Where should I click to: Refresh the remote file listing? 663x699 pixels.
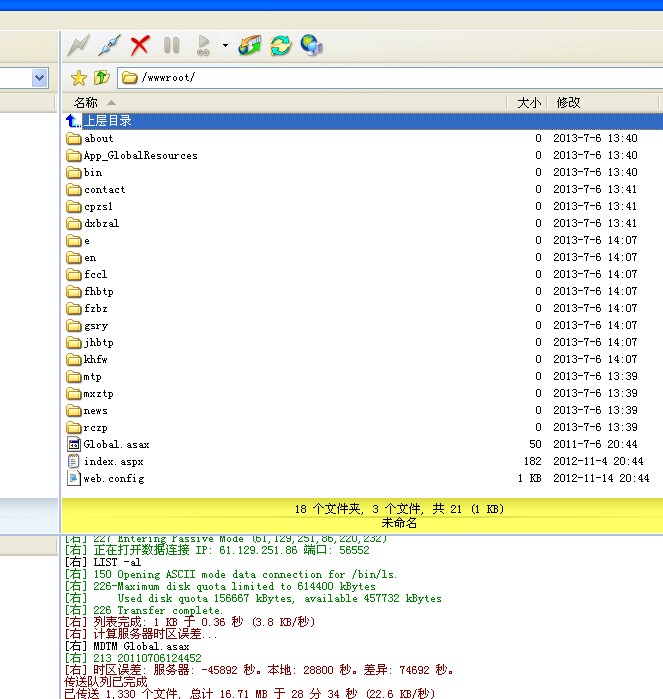pyautogui.click(x=280, y=45)
